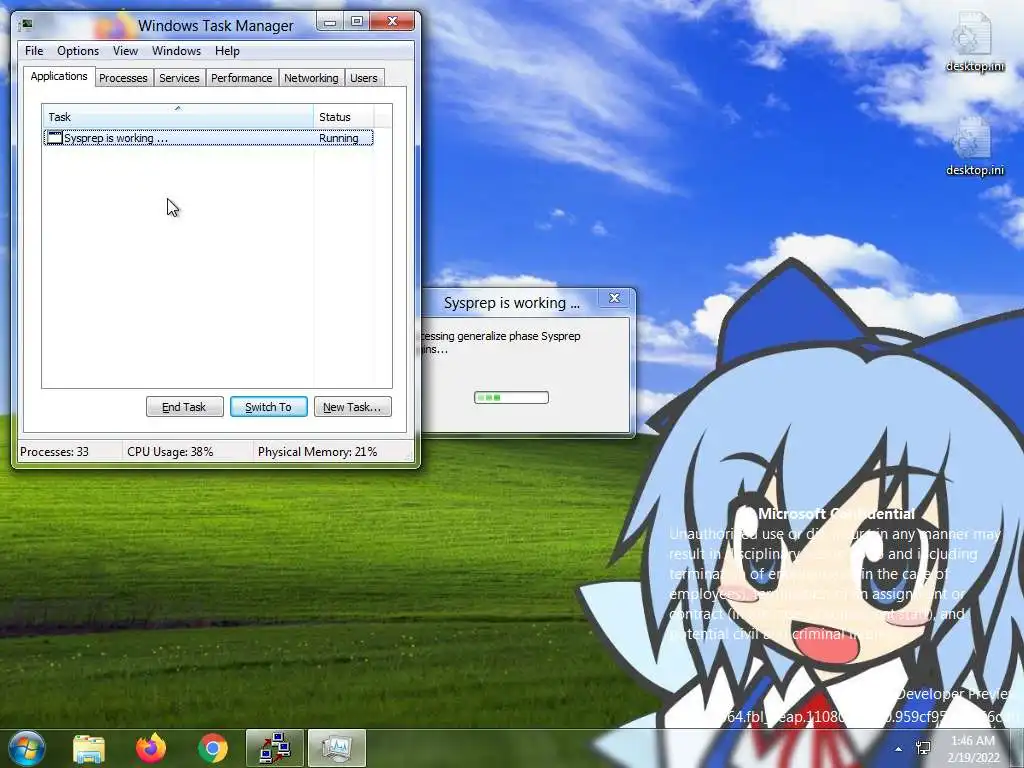Show hidden system tray icons arrow

899,749
